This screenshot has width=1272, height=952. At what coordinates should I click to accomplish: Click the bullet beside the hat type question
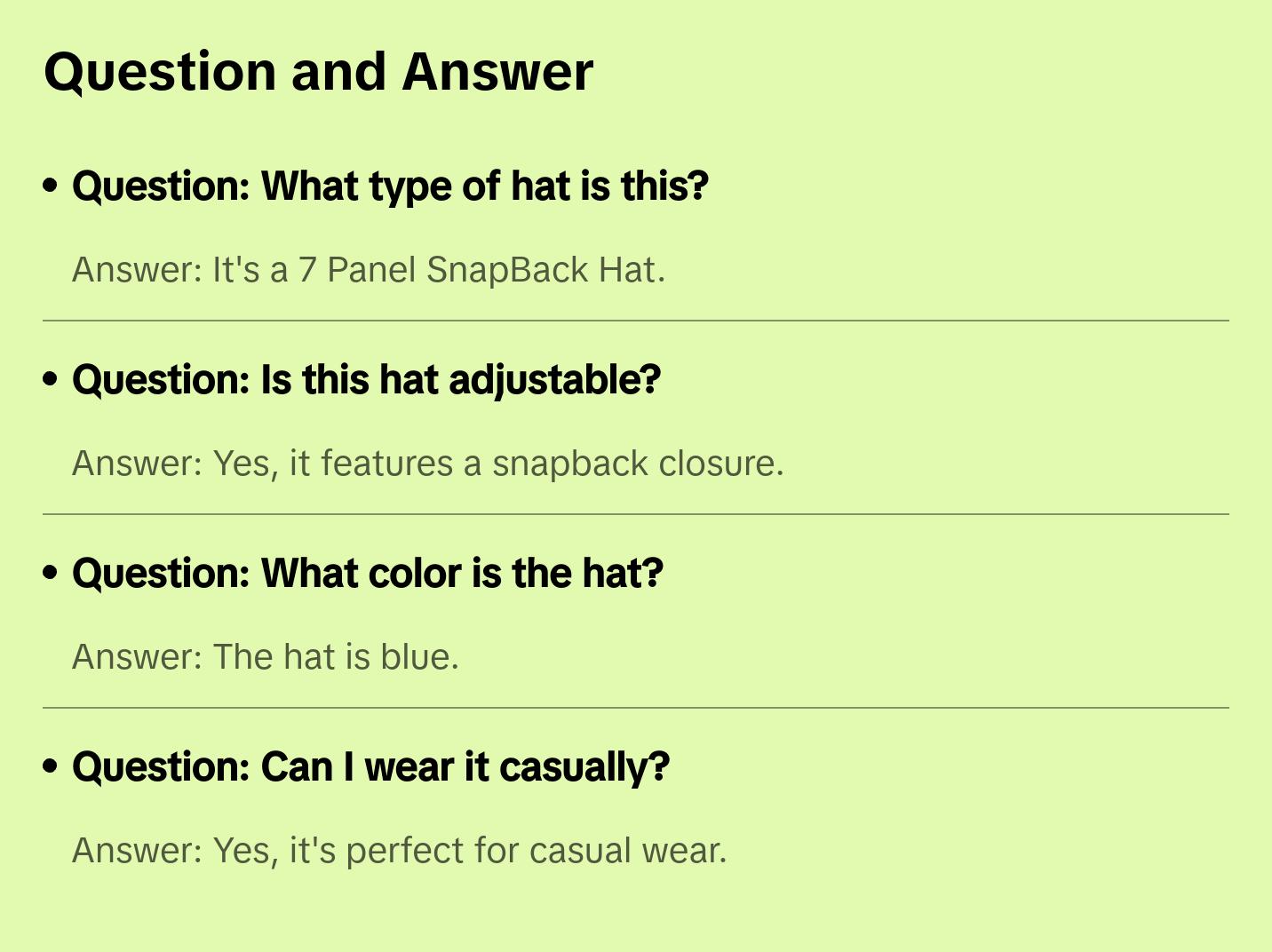click(x=51, y=186)
